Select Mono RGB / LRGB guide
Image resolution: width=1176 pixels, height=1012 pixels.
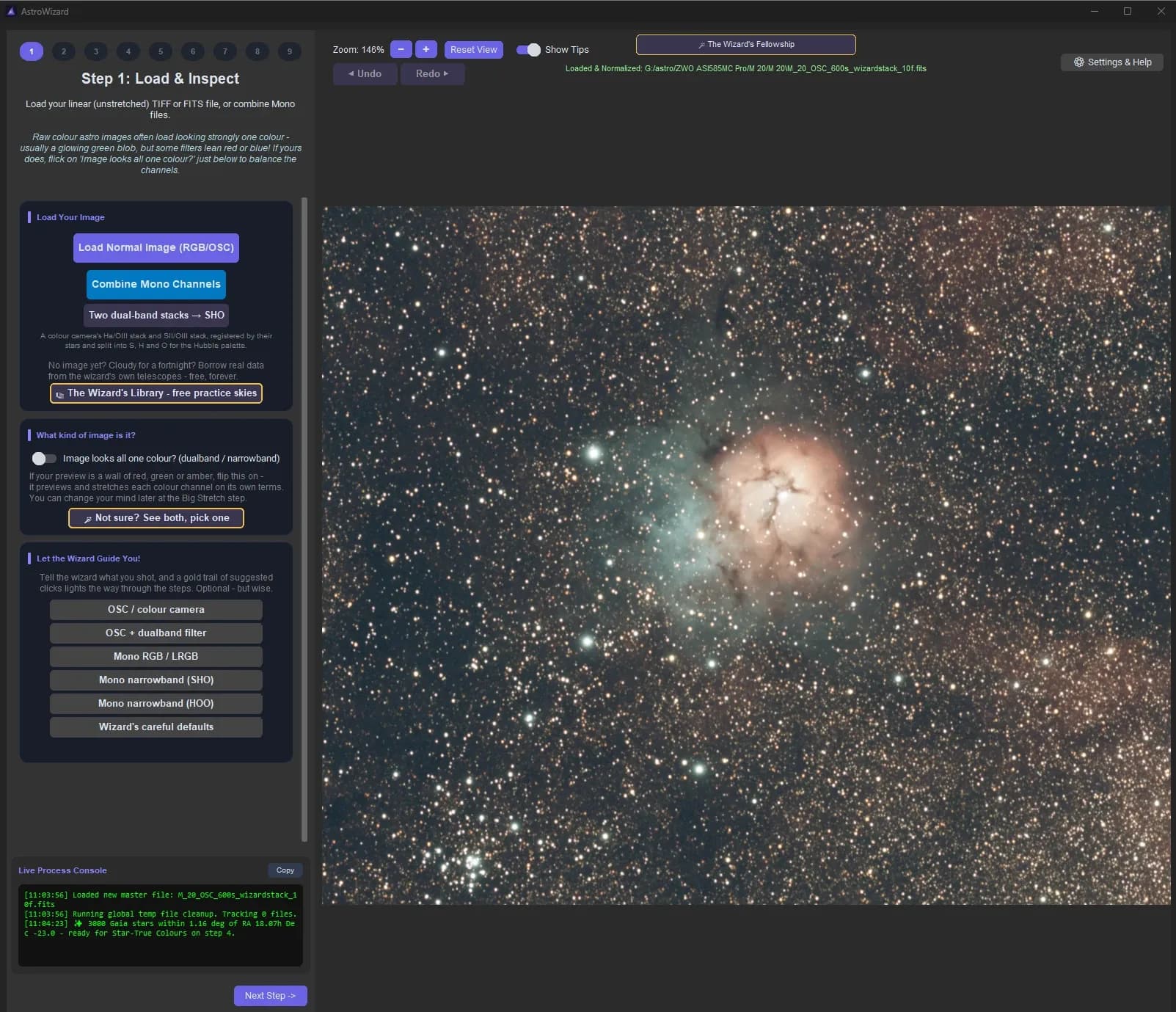point(156,657)
